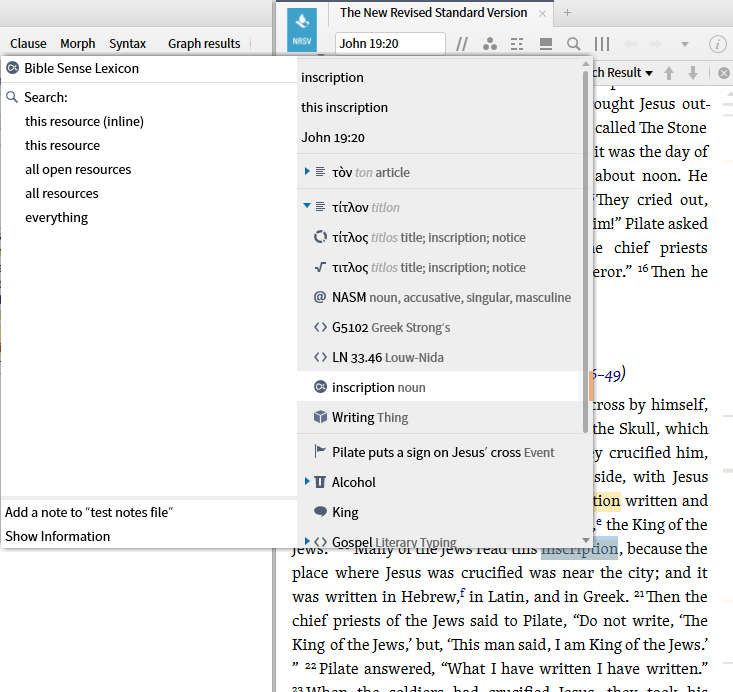Open the inline search magnifier icon

(574, 44)
